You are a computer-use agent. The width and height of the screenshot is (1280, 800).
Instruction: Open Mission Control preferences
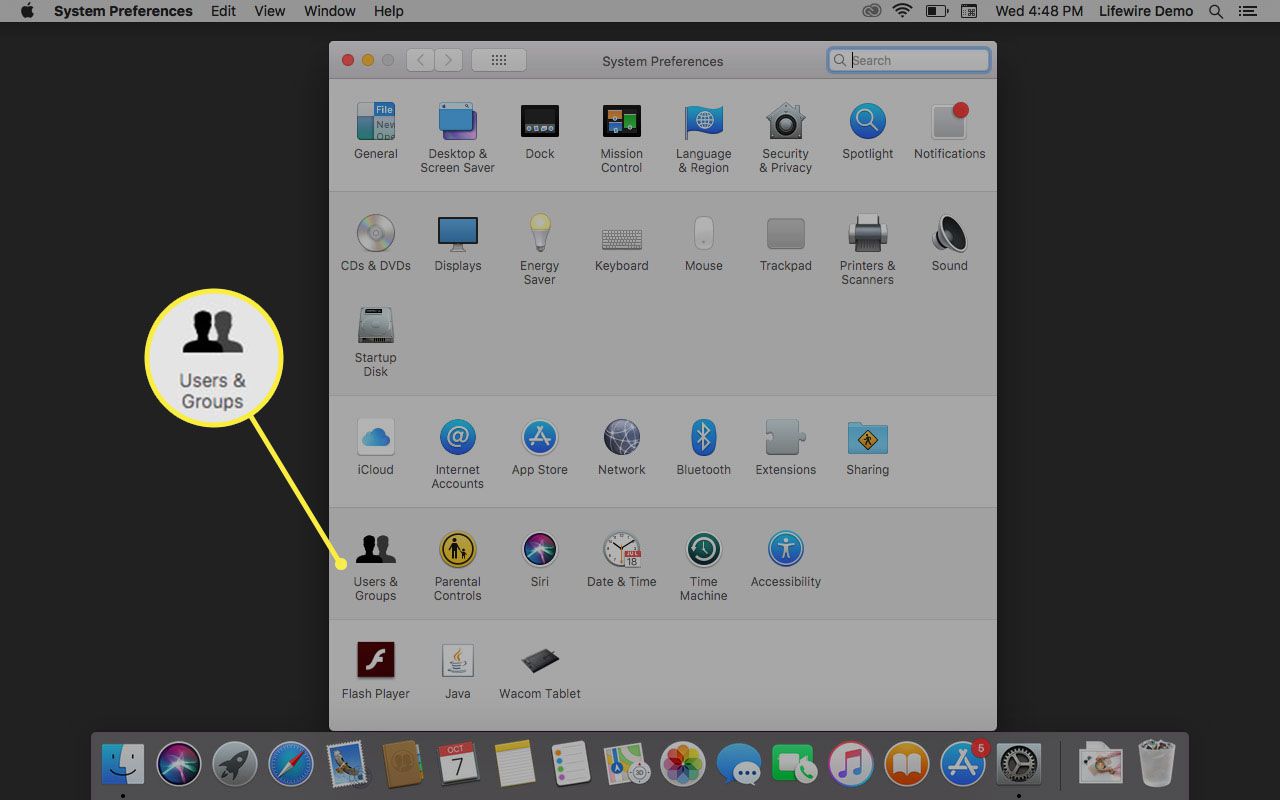pos(622,137)
